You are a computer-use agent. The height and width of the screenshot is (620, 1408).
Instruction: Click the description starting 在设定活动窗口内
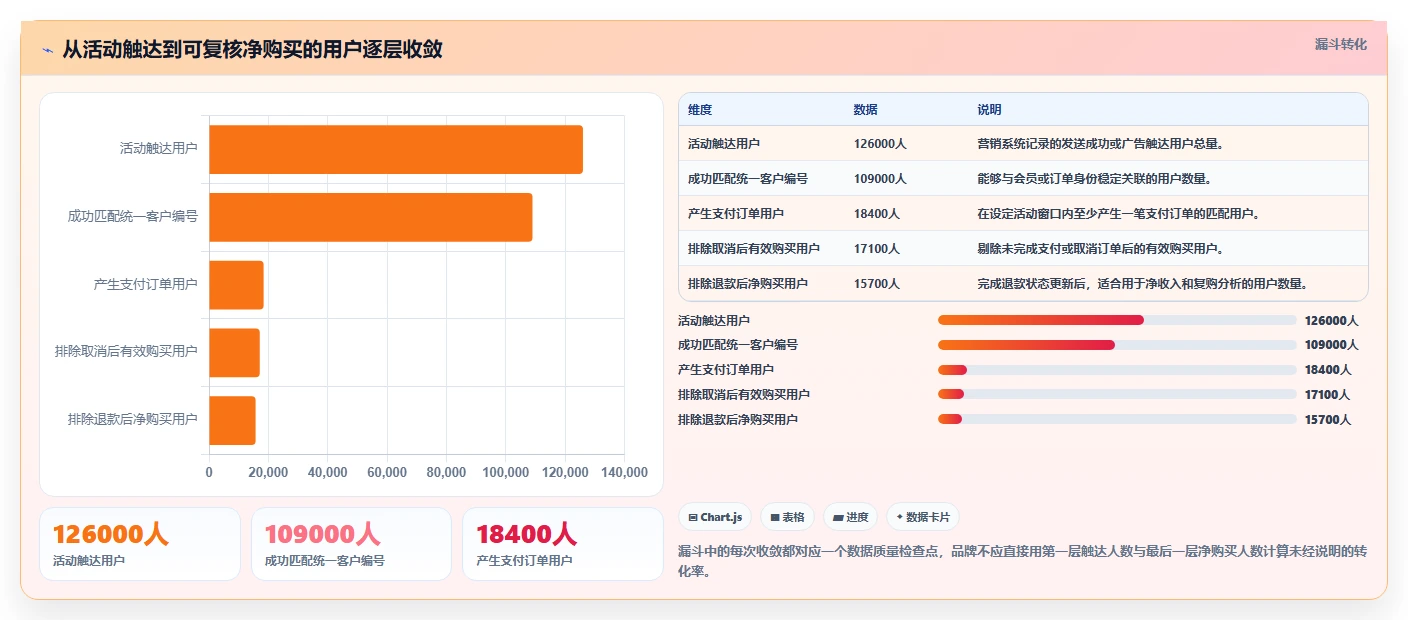1118,214
